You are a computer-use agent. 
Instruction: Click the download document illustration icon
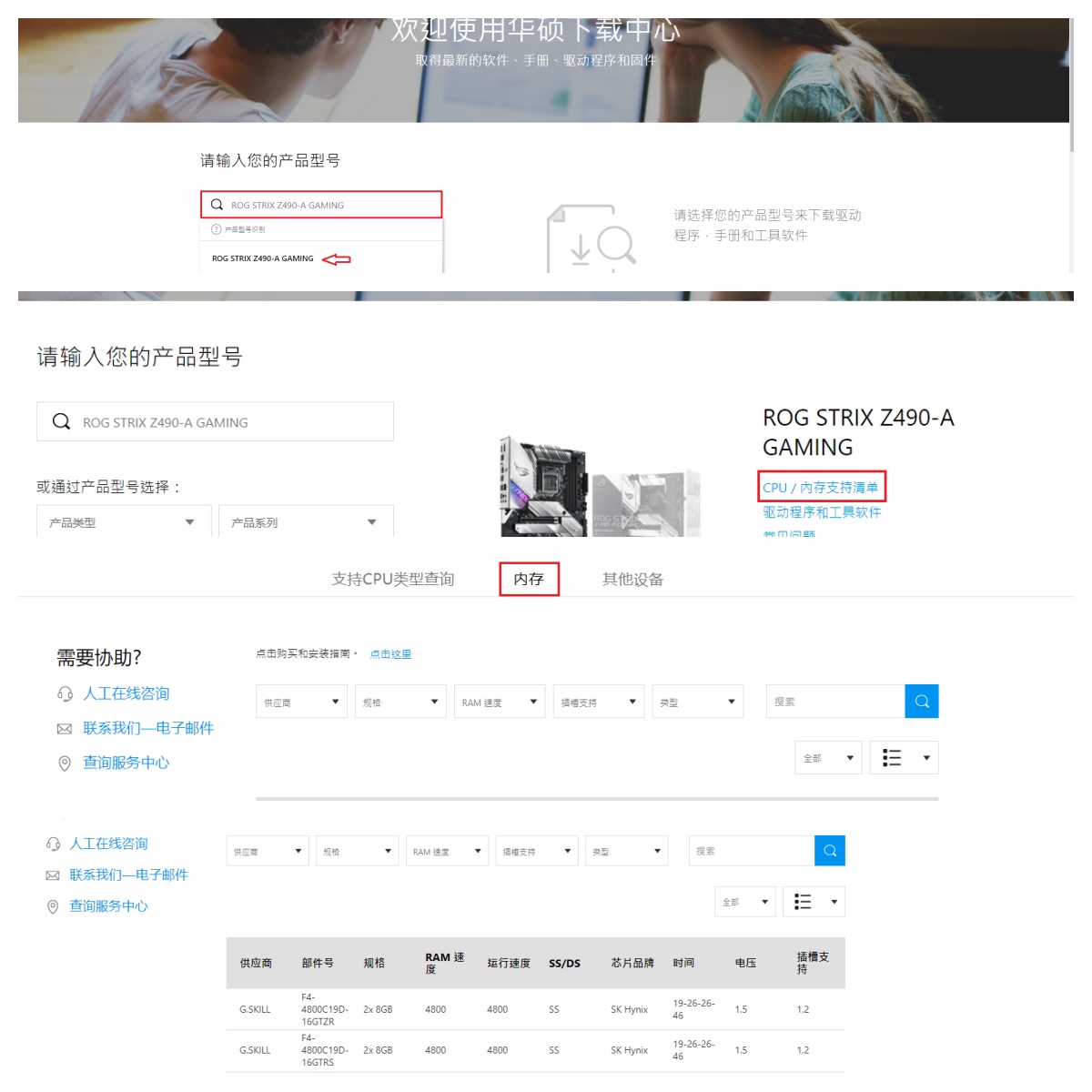591,238
